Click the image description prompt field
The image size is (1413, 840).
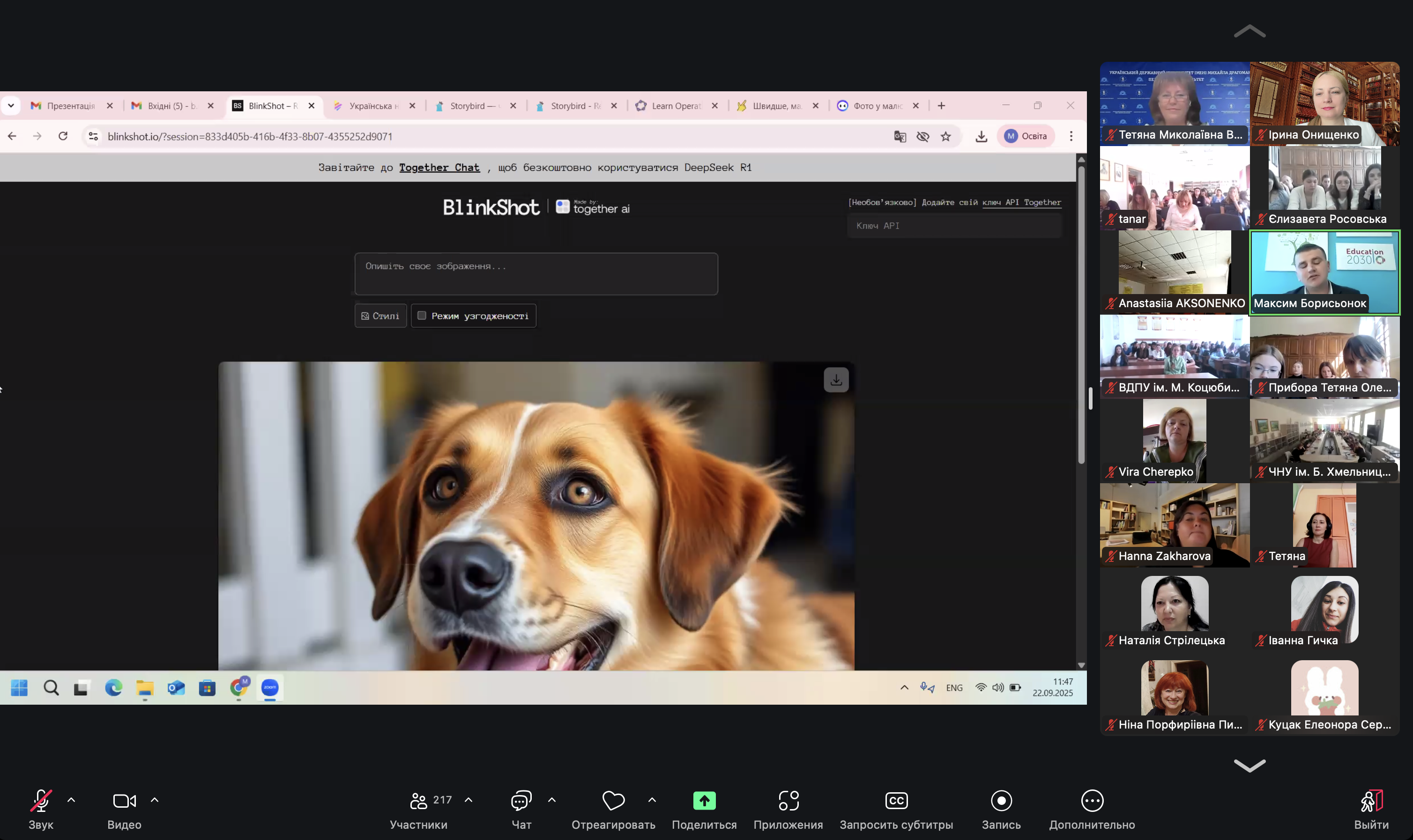pyautogui.click(x=536, y=274)
